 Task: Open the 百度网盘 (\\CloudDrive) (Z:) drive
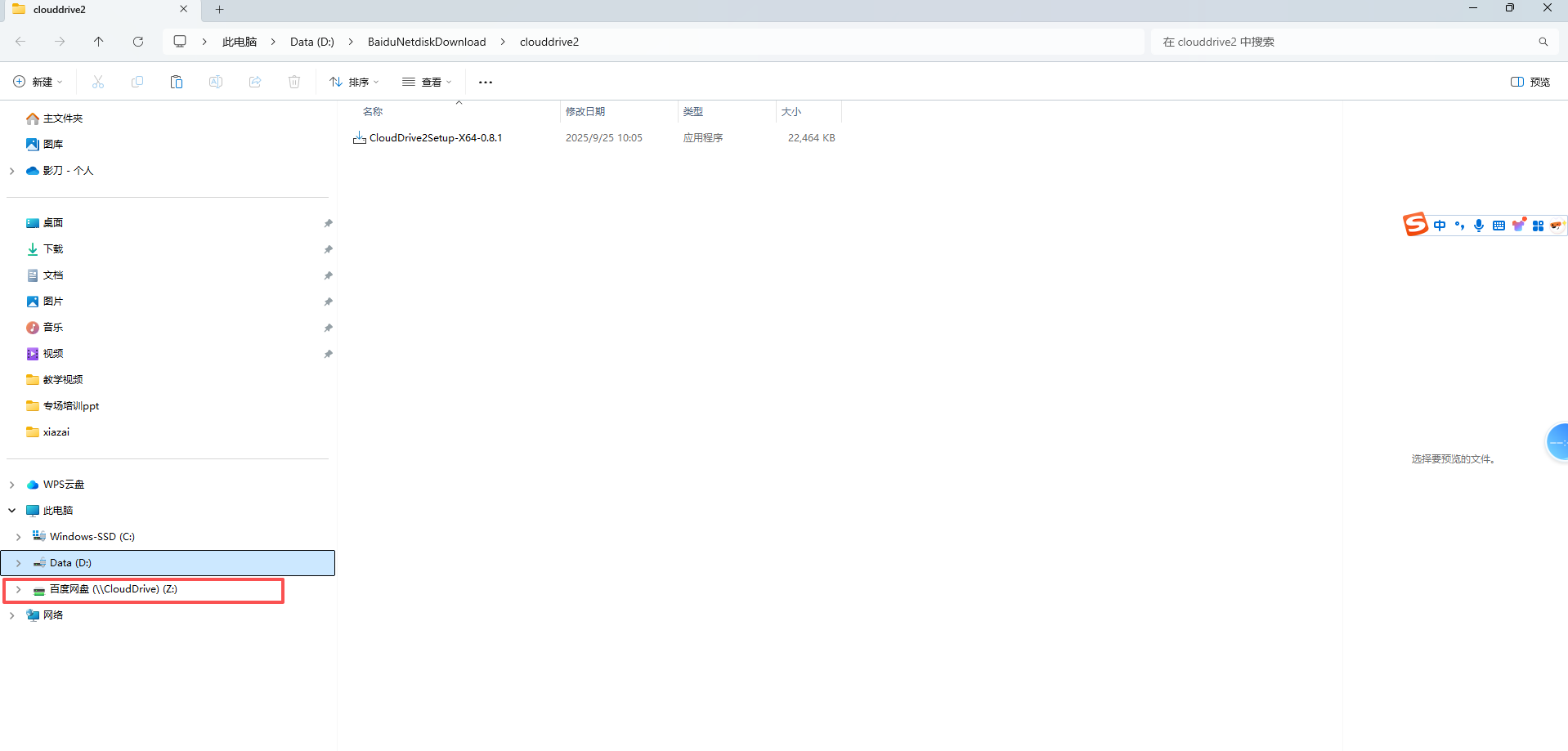pyautogui.click(x=113, y=589)
